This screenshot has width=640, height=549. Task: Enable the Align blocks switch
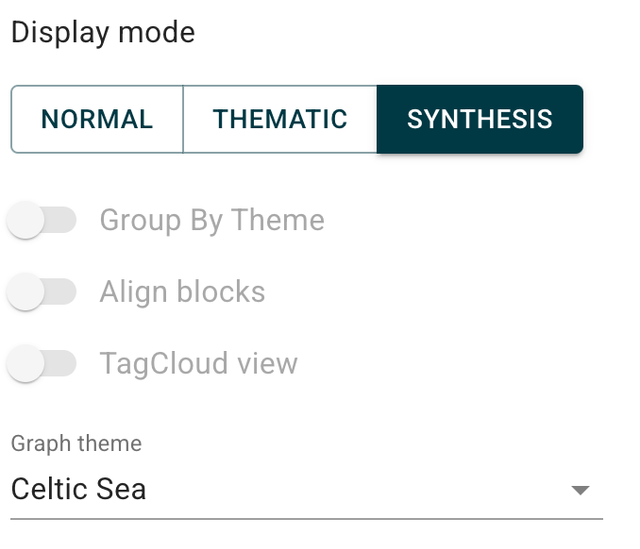42,292
